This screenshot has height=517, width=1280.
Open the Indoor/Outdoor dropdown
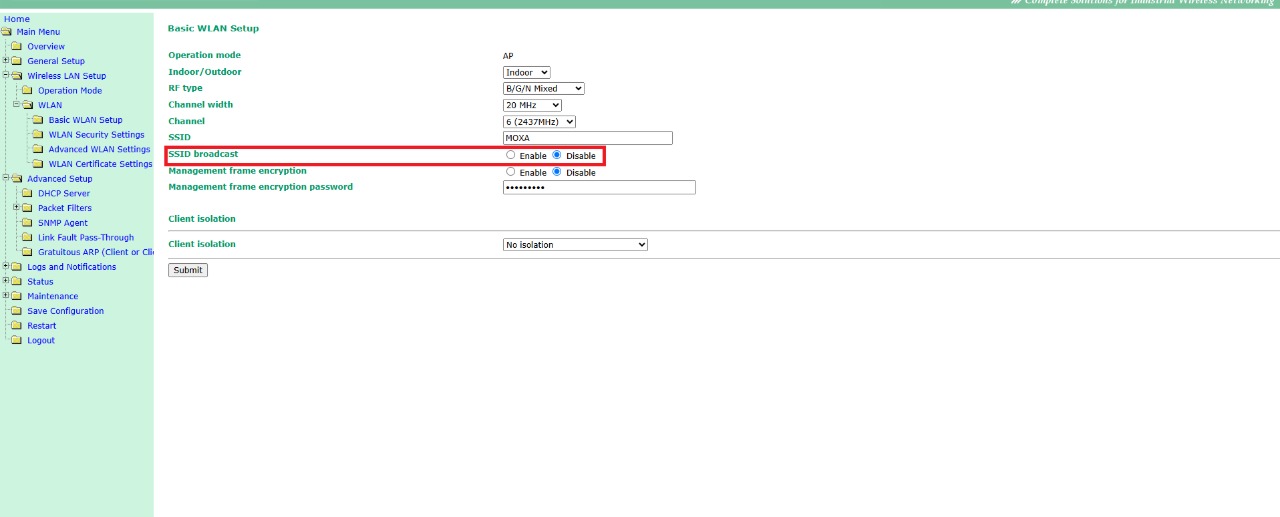point(526,73)
